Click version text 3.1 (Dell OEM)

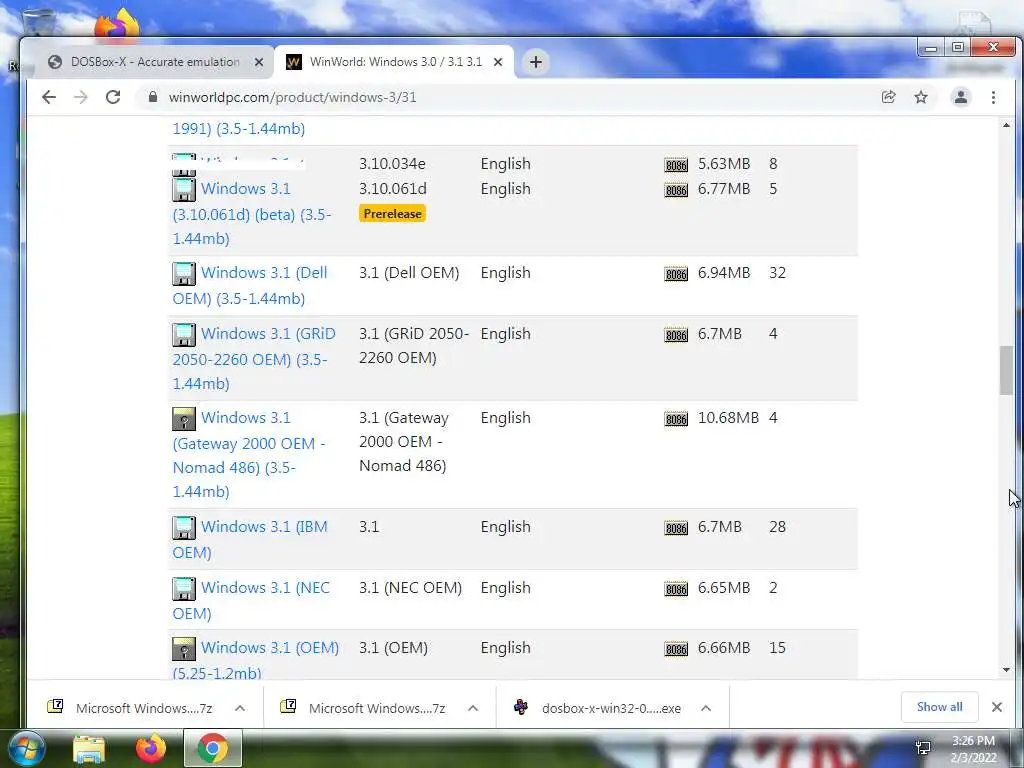click(x=409, y=273)
